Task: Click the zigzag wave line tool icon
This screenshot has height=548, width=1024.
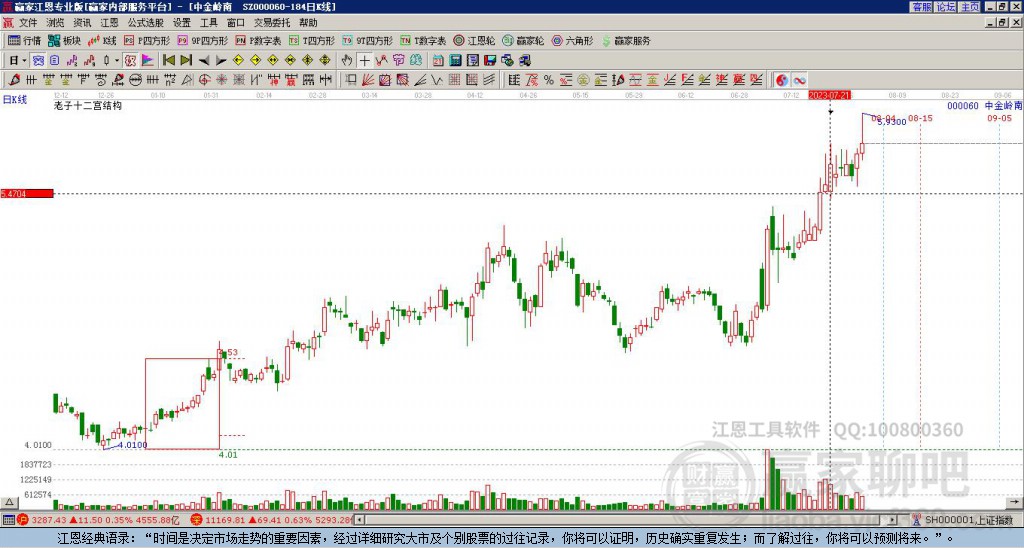Action: [x=438, y=80]
